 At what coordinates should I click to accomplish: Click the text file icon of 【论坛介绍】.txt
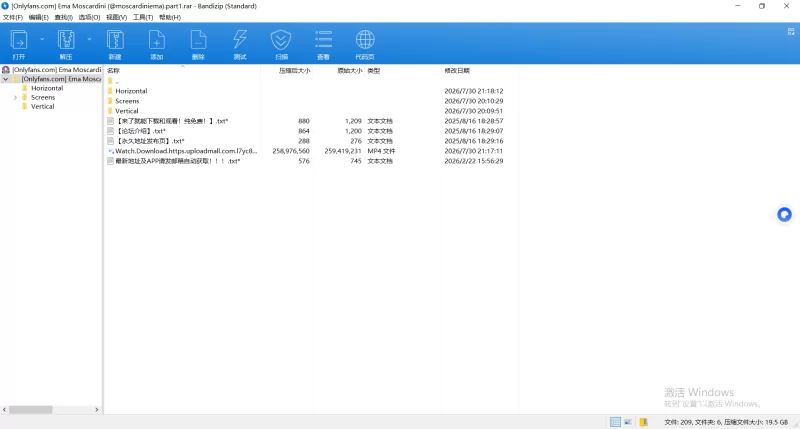pyautogui.click(x=110, y=131)
